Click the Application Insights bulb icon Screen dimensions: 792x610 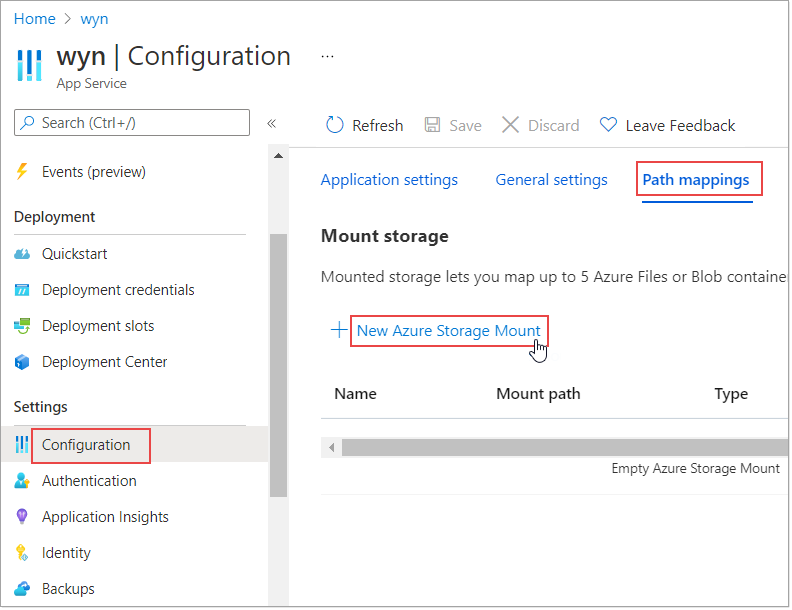pyautogui.click(x=22, y=517)
